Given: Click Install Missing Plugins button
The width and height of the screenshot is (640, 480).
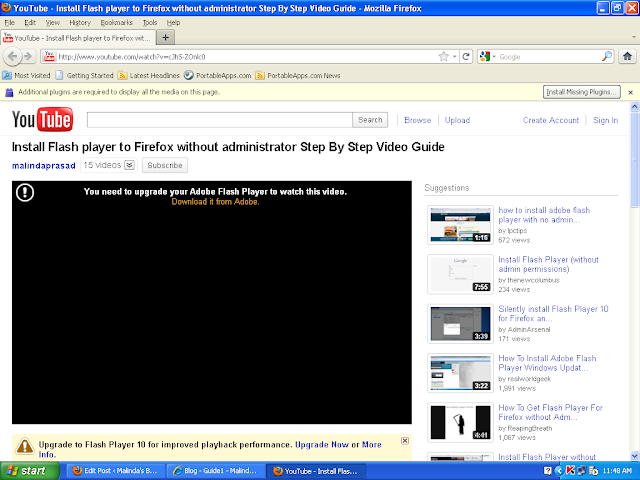Looking at the screenshot, I should coord(582,92).
